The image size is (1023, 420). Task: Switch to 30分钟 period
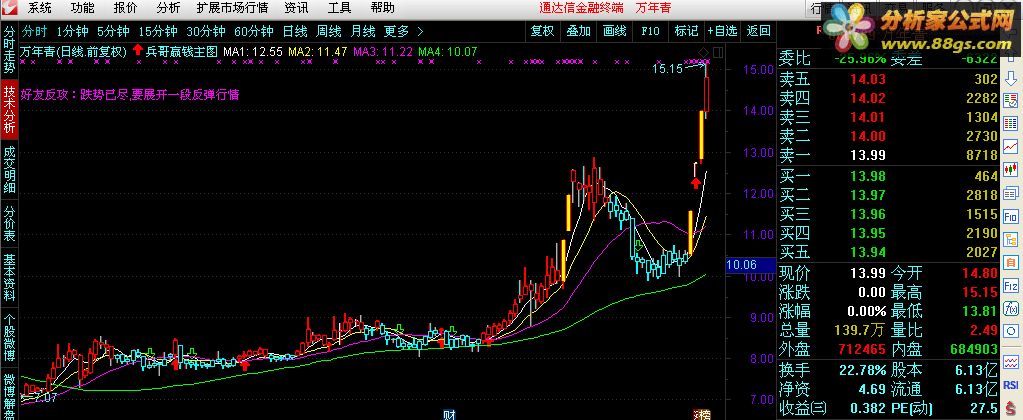click(206, 31)
